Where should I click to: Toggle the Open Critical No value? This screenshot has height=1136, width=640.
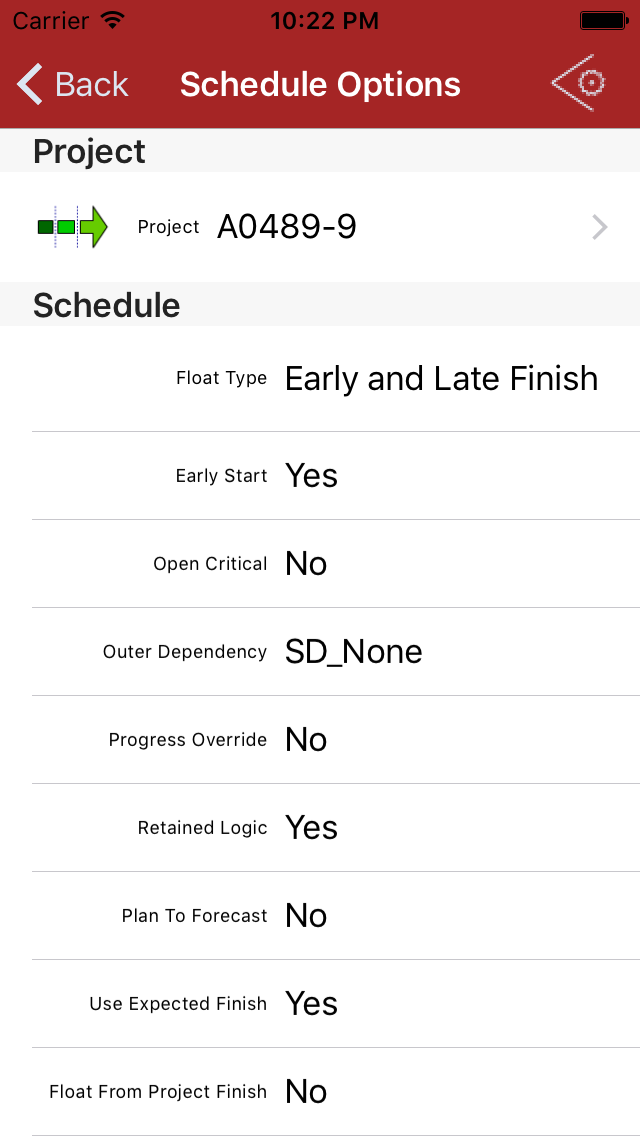(306, 564)
